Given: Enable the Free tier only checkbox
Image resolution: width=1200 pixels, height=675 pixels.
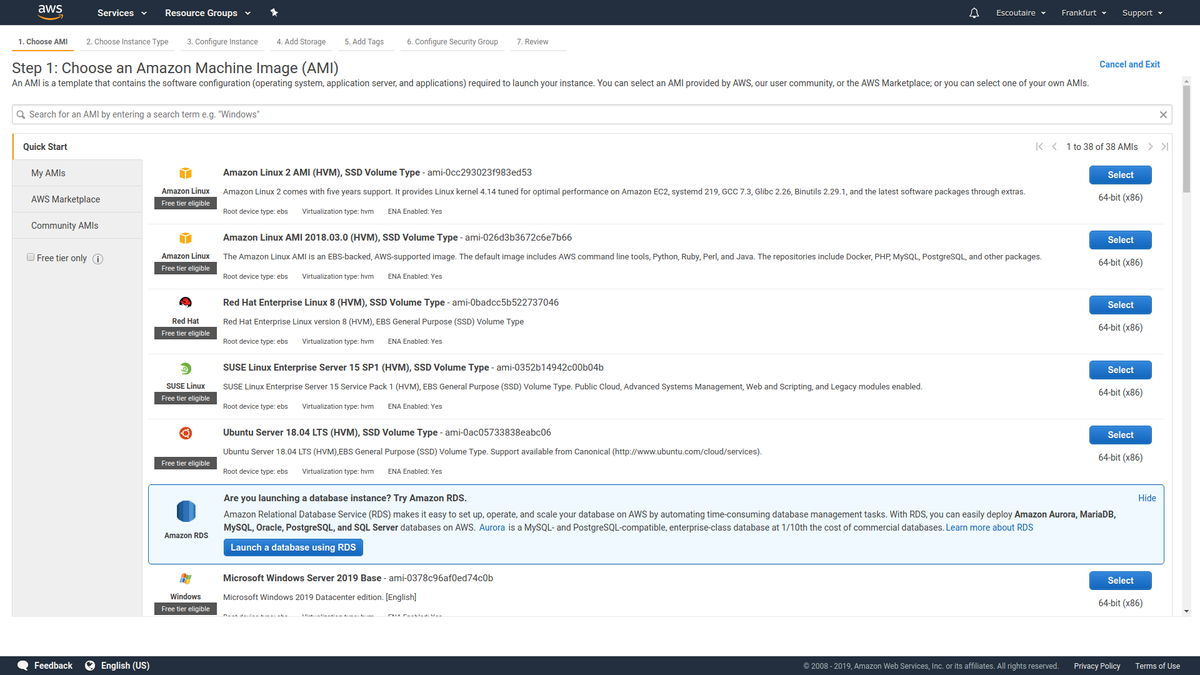Looking at the screenshot, I should pos(31,258).
